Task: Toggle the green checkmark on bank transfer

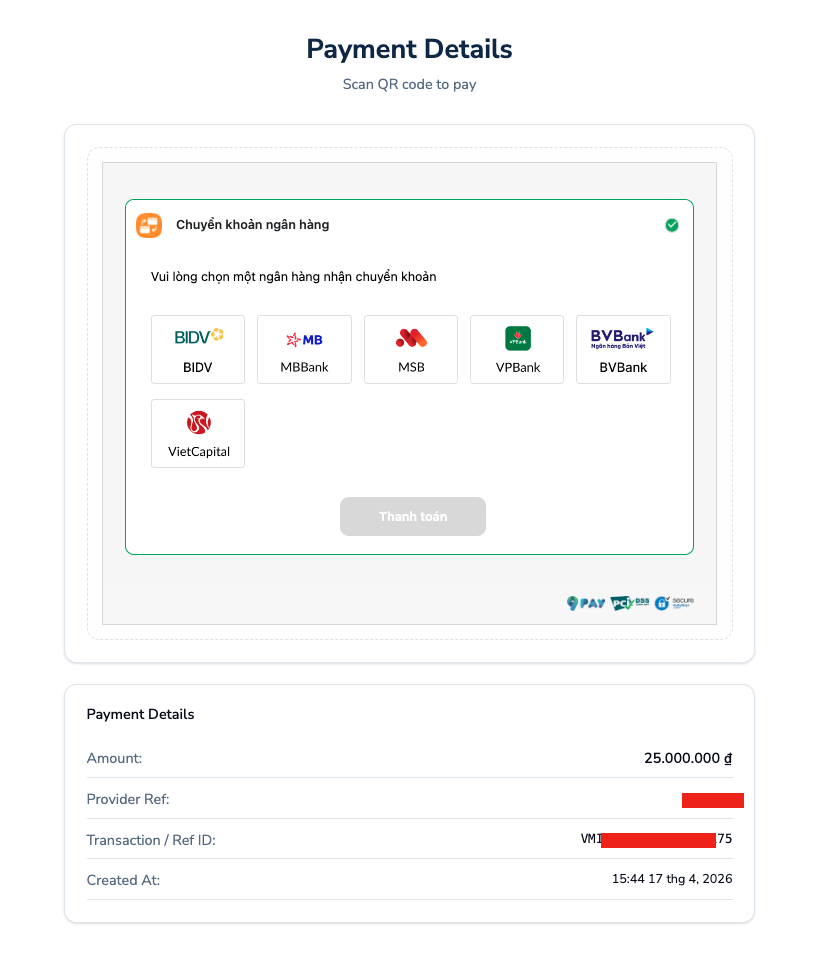Action: coord(672,225)
